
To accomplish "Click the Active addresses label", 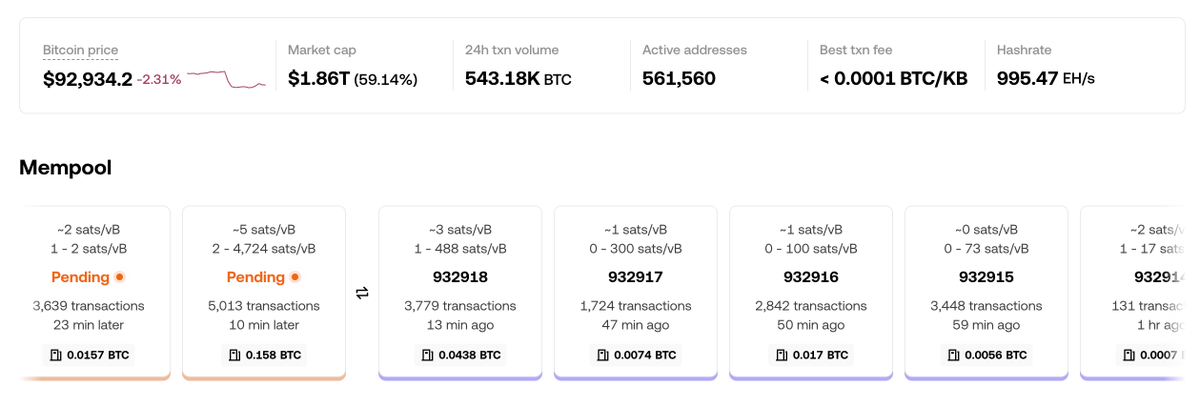I will 694,50.
